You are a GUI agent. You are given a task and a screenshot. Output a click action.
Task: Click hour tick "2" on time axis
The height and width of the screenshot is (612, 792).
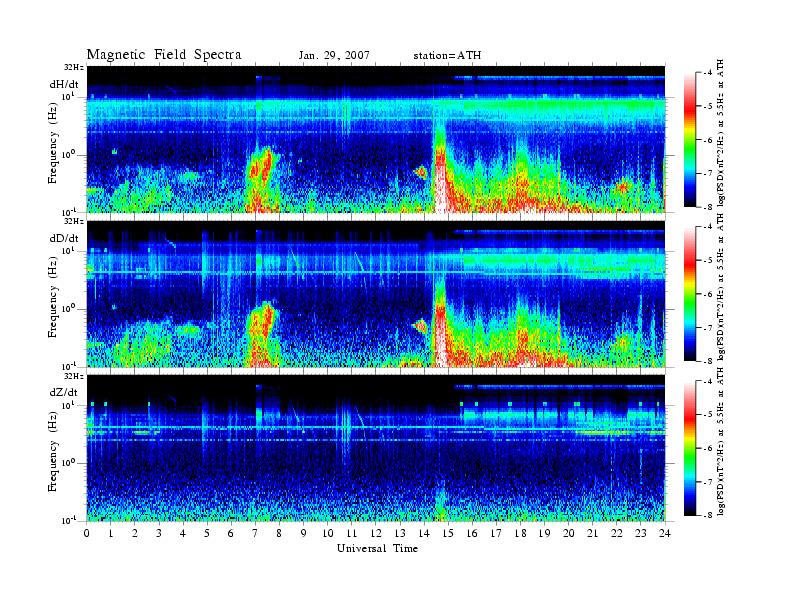point(135,533)
